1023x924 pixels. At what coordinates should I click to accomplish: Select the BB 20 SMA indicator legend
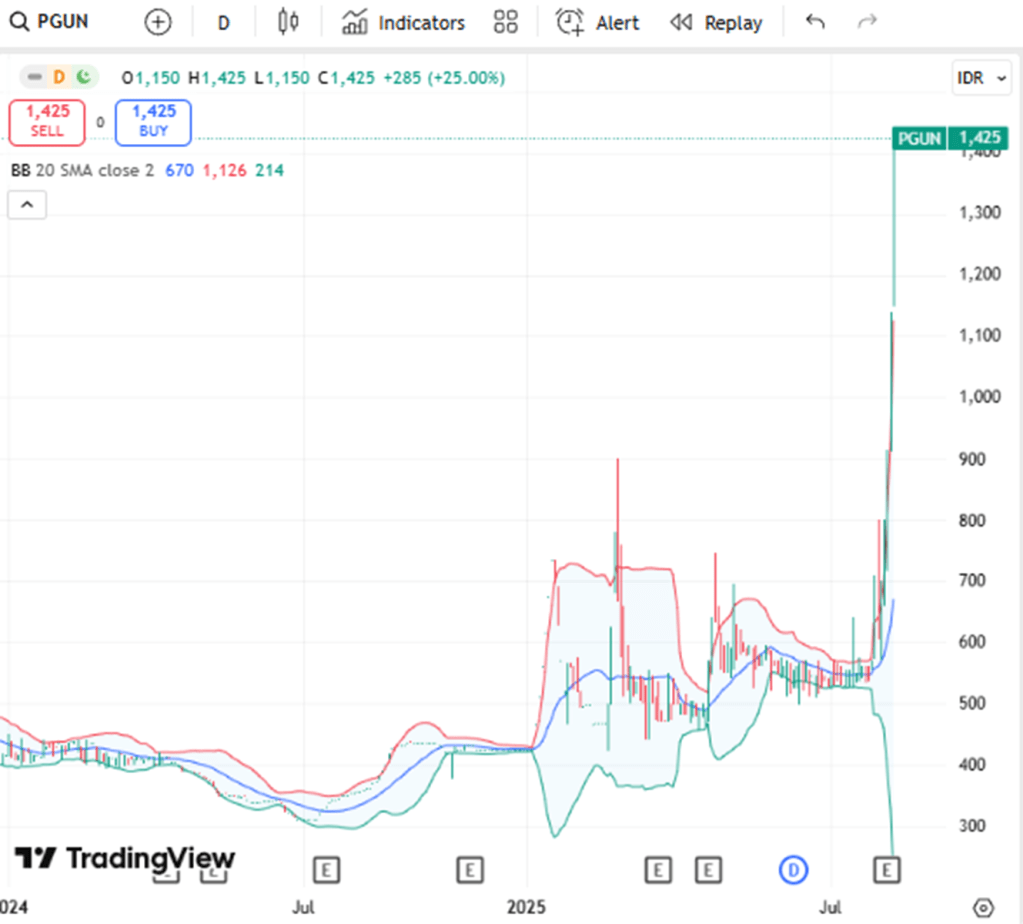[x=82, y=171]
